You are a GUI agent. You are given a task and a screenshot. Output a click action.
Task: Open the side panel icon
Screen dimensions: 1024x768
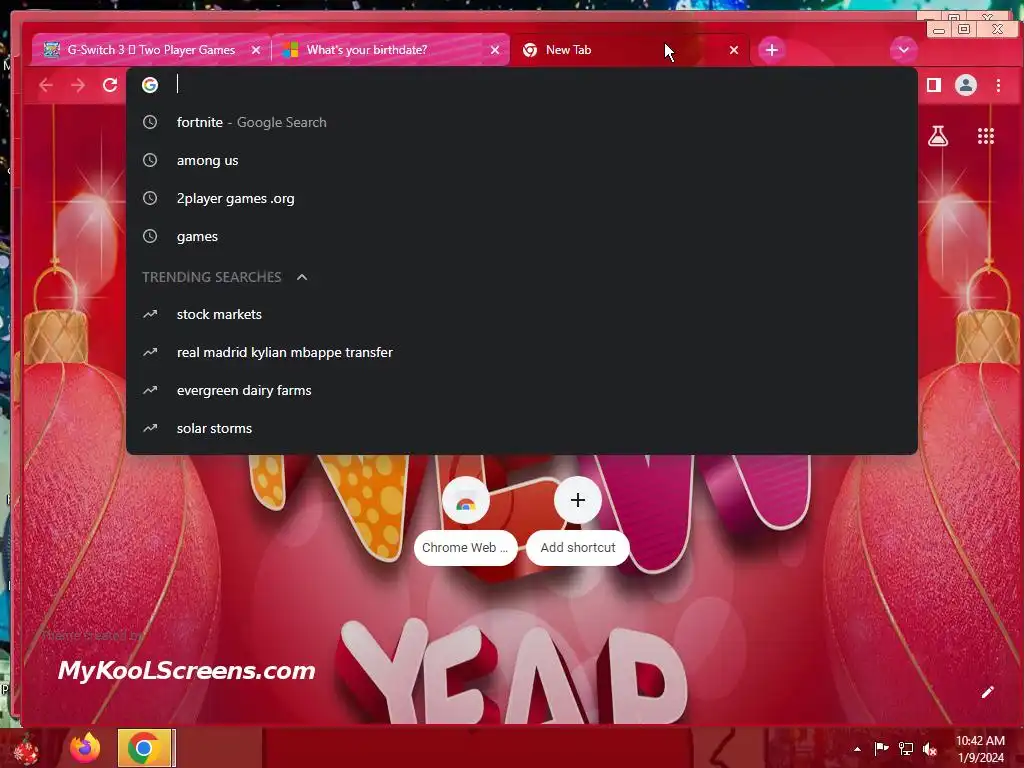point(934,85)
